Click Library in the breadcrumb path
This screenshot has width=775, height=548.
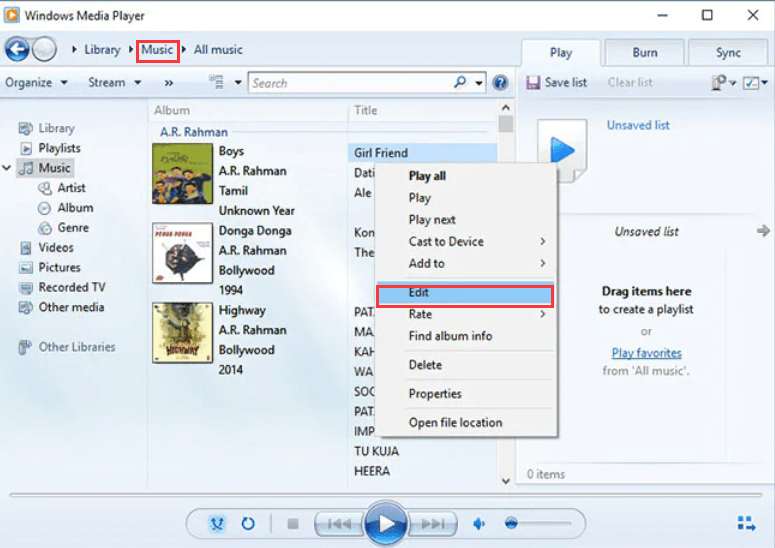tap(102, 50)
